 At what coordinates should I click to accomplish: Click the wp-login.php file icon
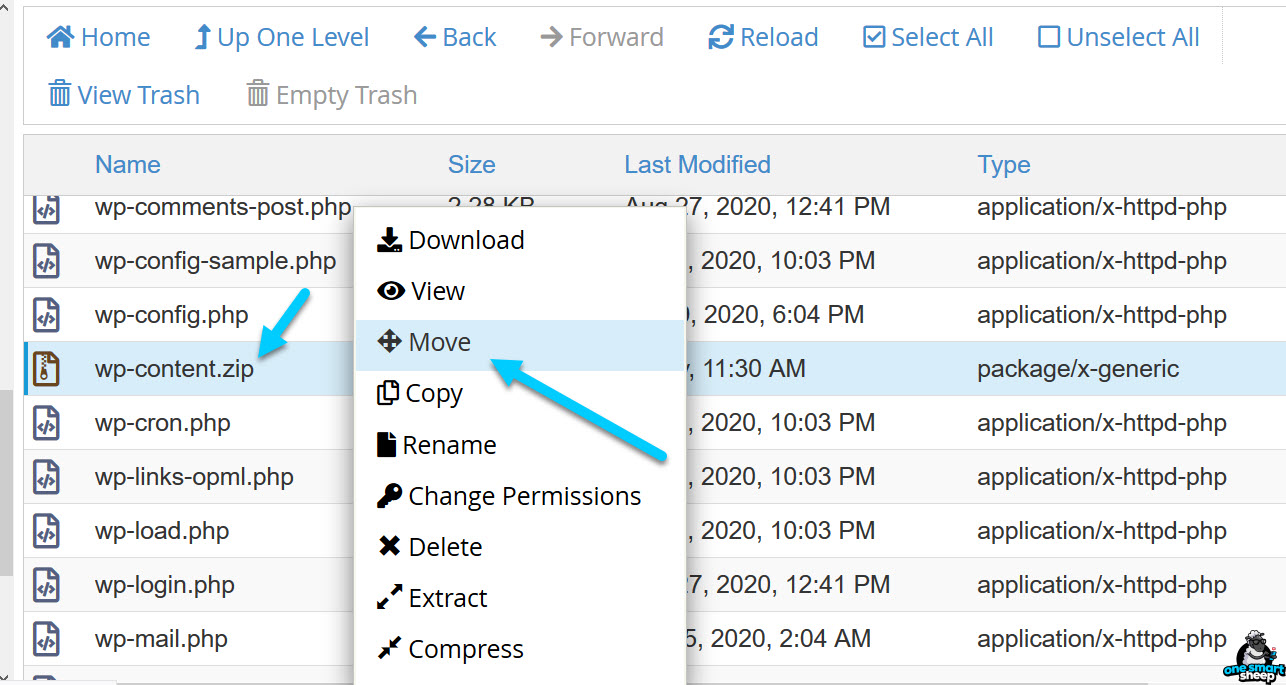46,585
